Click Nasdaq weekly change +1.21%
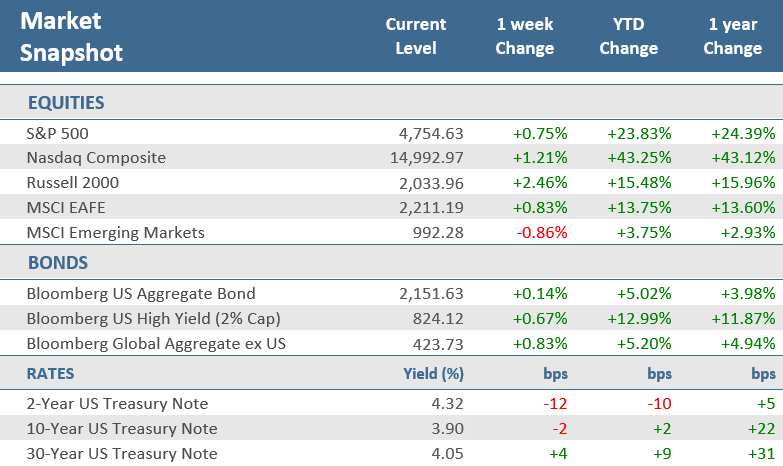The width and height of the screenshot is (783, 466). (540, 158)
